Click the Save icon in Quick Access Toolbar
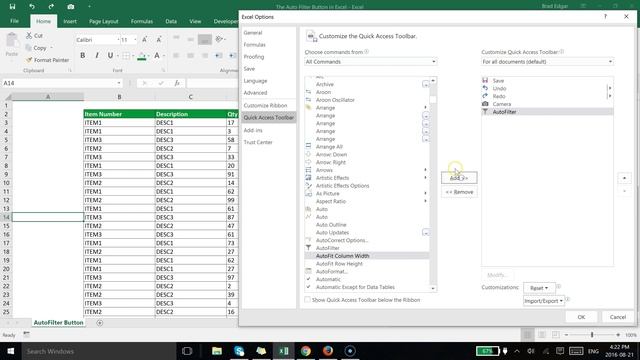 point(12,7)
